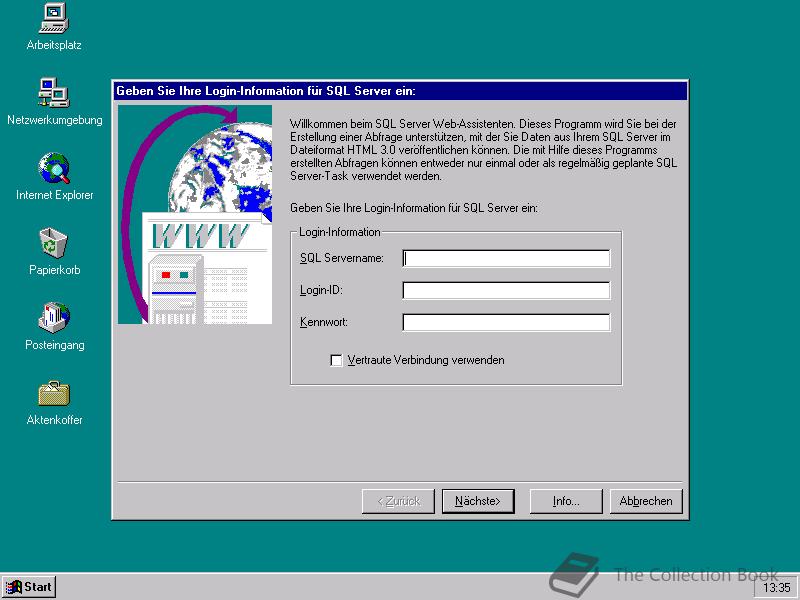This screenshot has width=800, height=600.
Task: Click the WWW globe illustration in wizard
Action: tap(195, 214)
